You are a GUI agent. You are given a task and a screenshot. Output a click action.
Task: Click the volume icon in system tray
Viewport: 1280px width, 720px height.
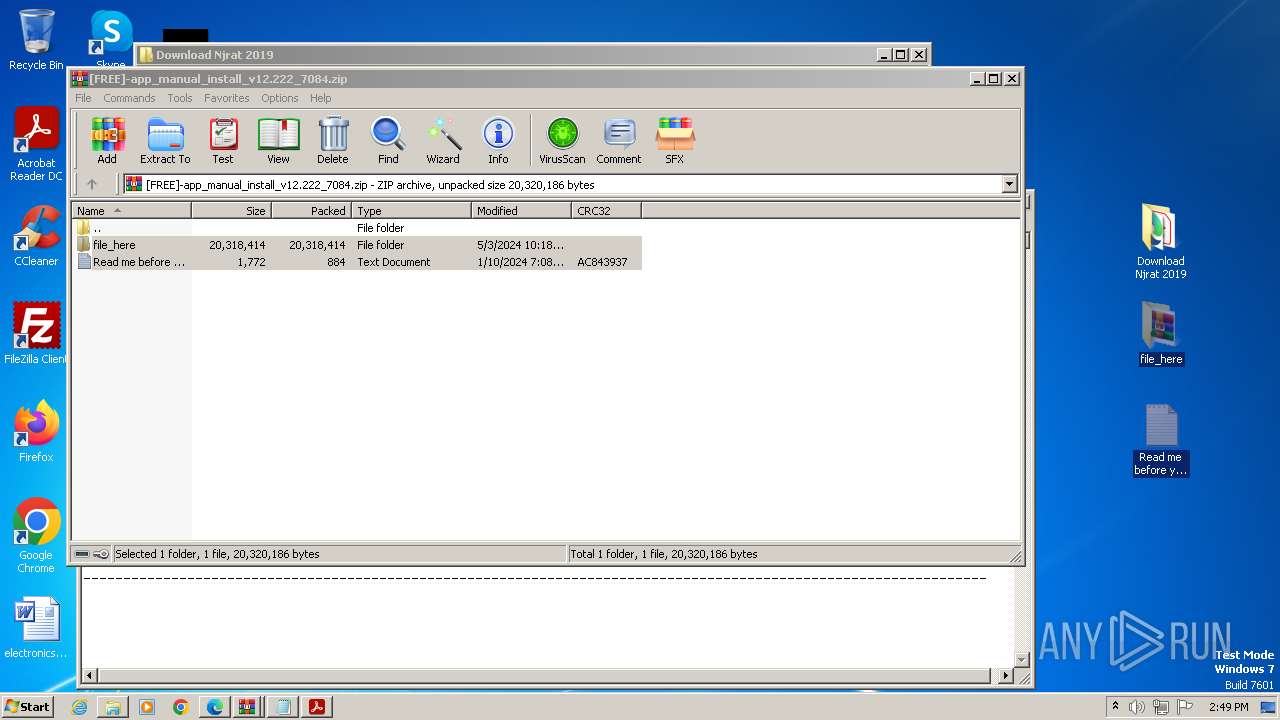point(1136,707)
